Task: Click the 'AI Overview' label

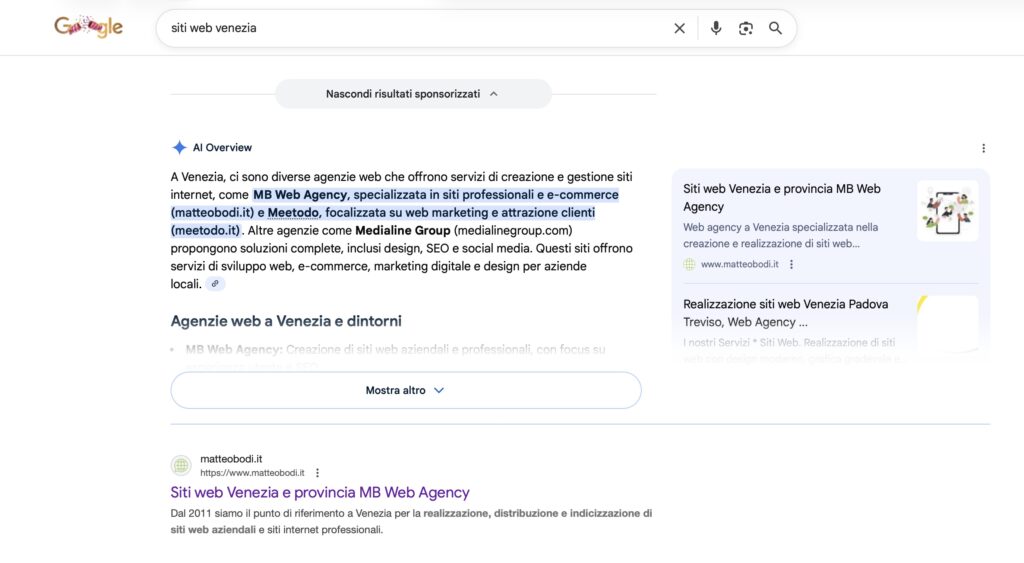Action: pos(222,148)
